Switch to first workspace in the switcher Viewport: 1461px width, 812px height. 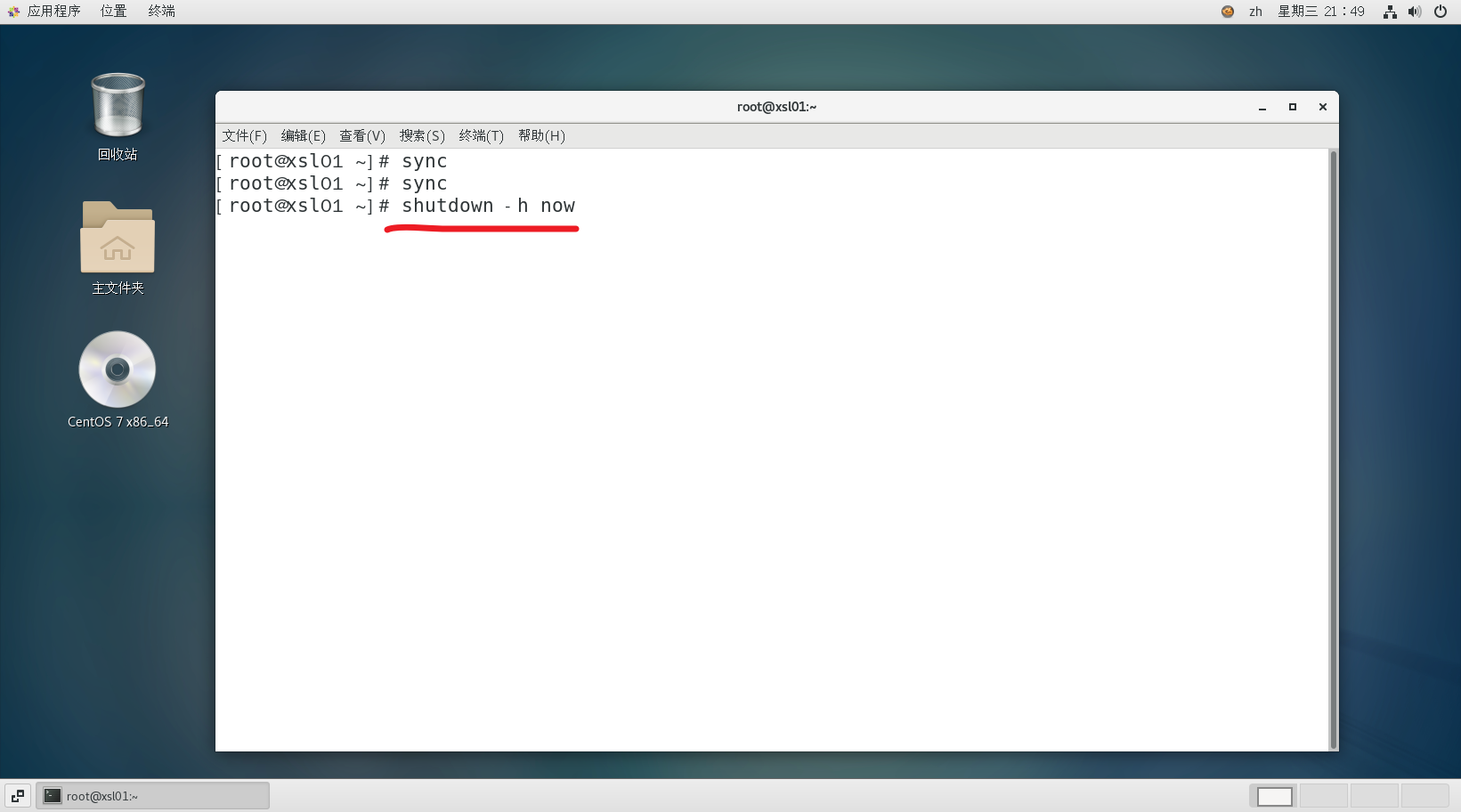(1274, 796)
